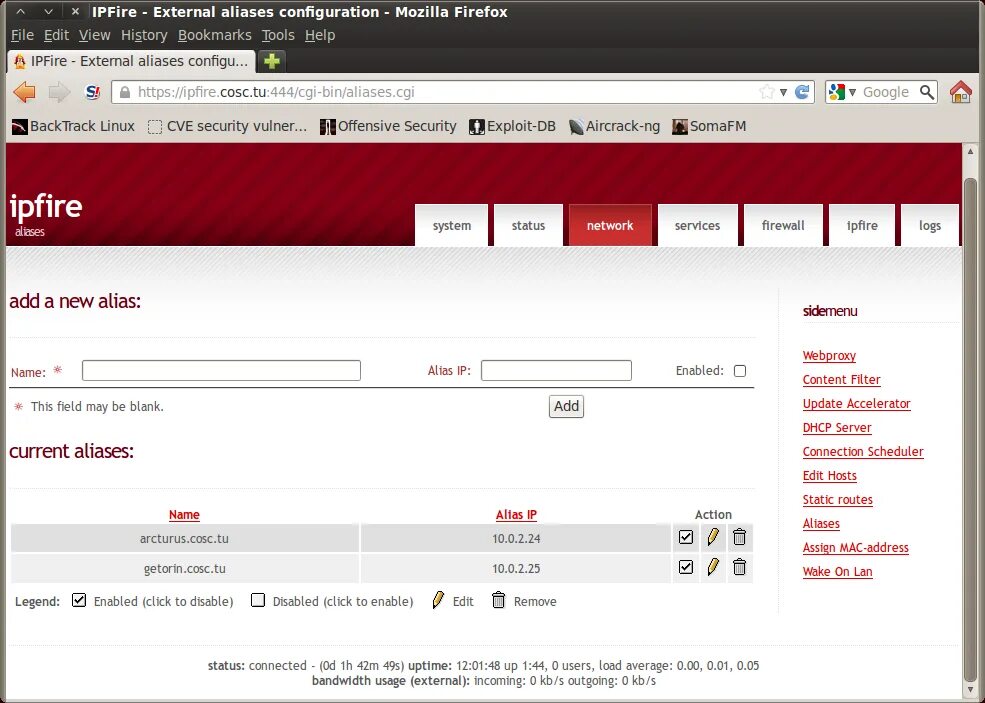The width and height of the screenshot is (985, 703).
Task: Select the services tab
Action: tap(697, 225)
